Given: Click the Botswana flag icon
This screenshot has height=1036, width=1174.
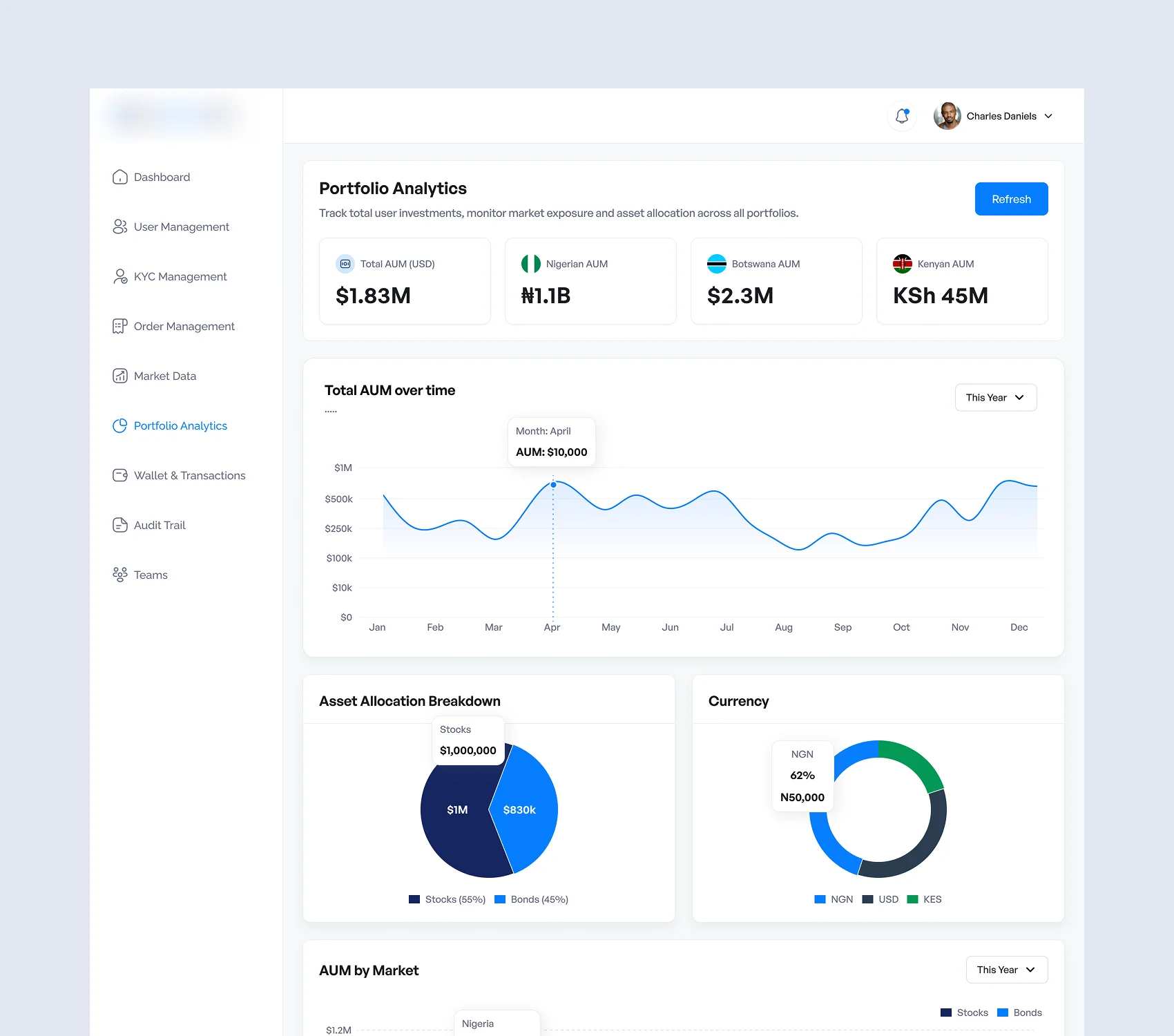Looking at the screenshot, I should pyautogui.click(x=717, y=264).
